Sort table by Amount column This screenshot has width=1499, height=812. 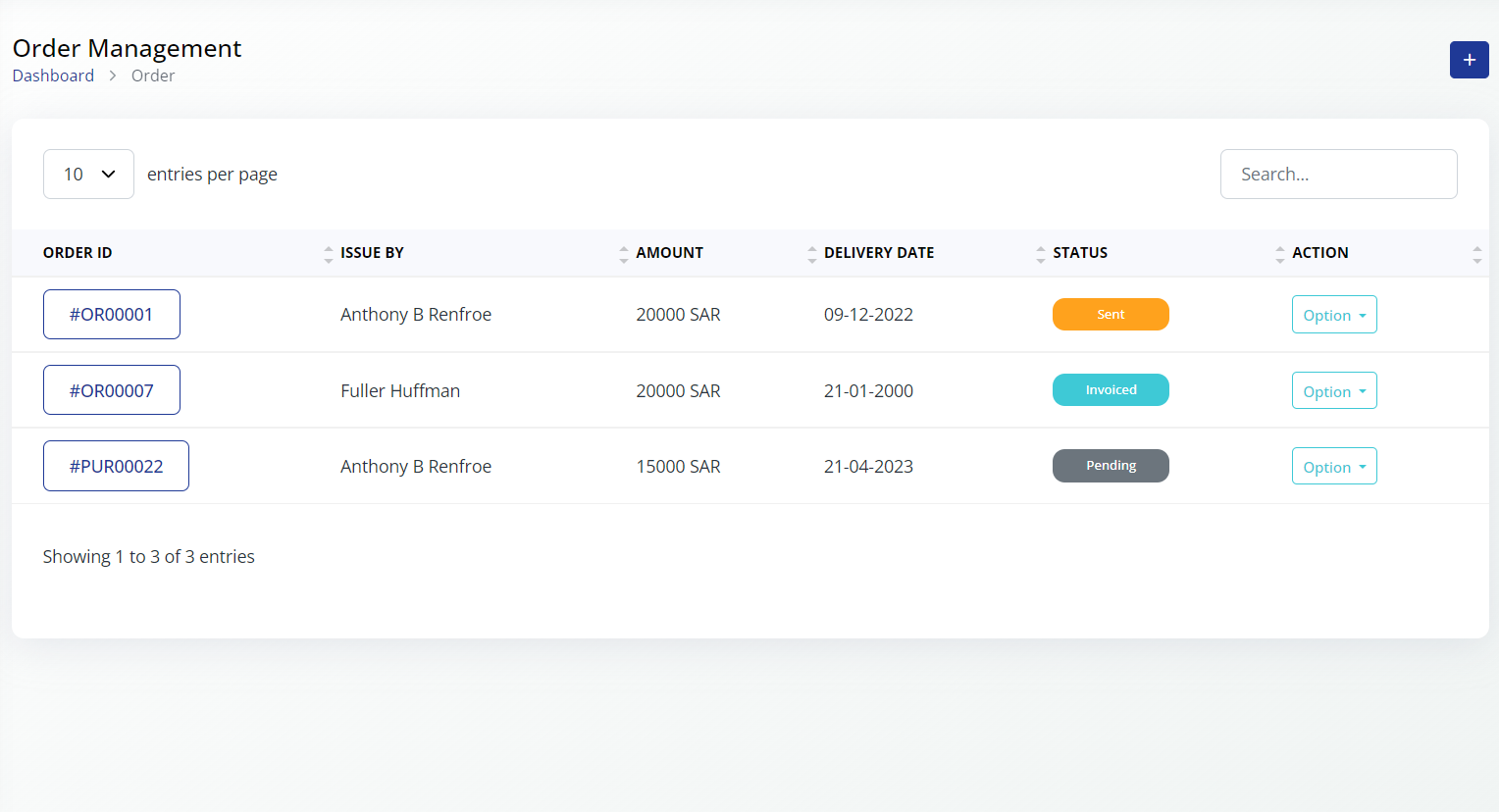tap(811, 254)
